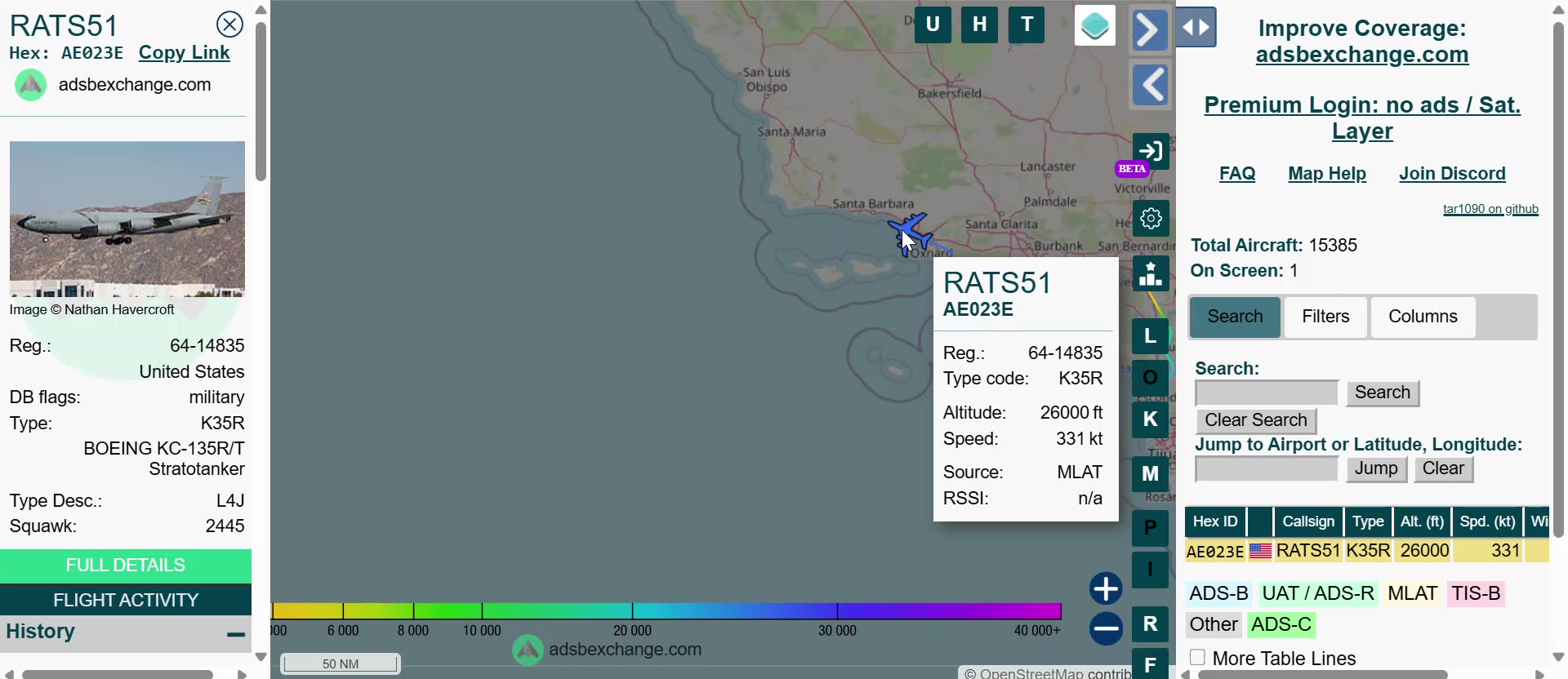Viewport: 1568px width, 679px height.
Task: Open the KC-135 aircraft photo thumbnail
Action: pyautogui.click(x=127, y=219)
